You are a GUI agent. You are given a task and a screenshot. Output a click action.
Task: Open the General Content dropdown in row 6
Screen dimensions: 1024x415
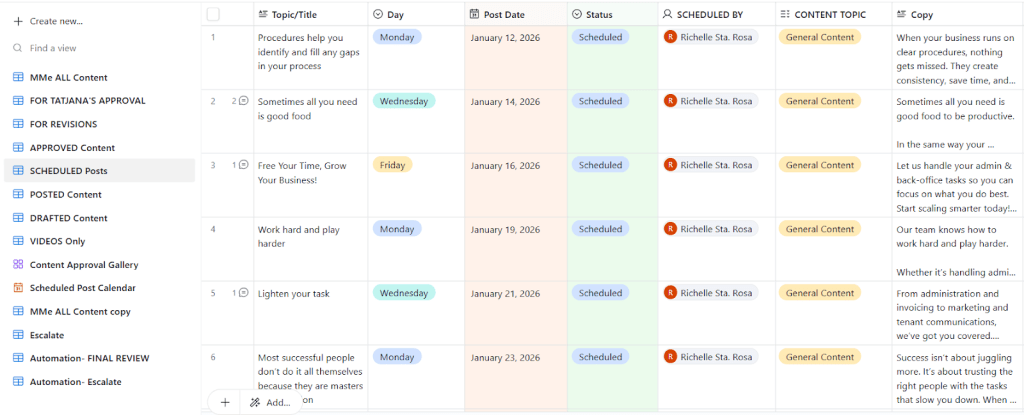819,357
